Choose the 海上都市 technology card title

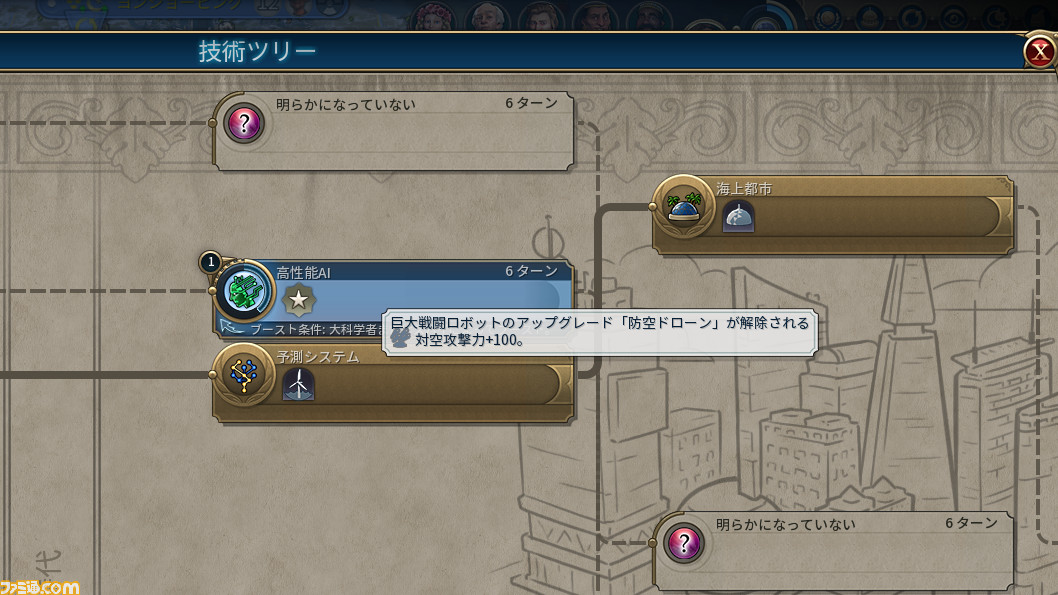click(744, 189)
